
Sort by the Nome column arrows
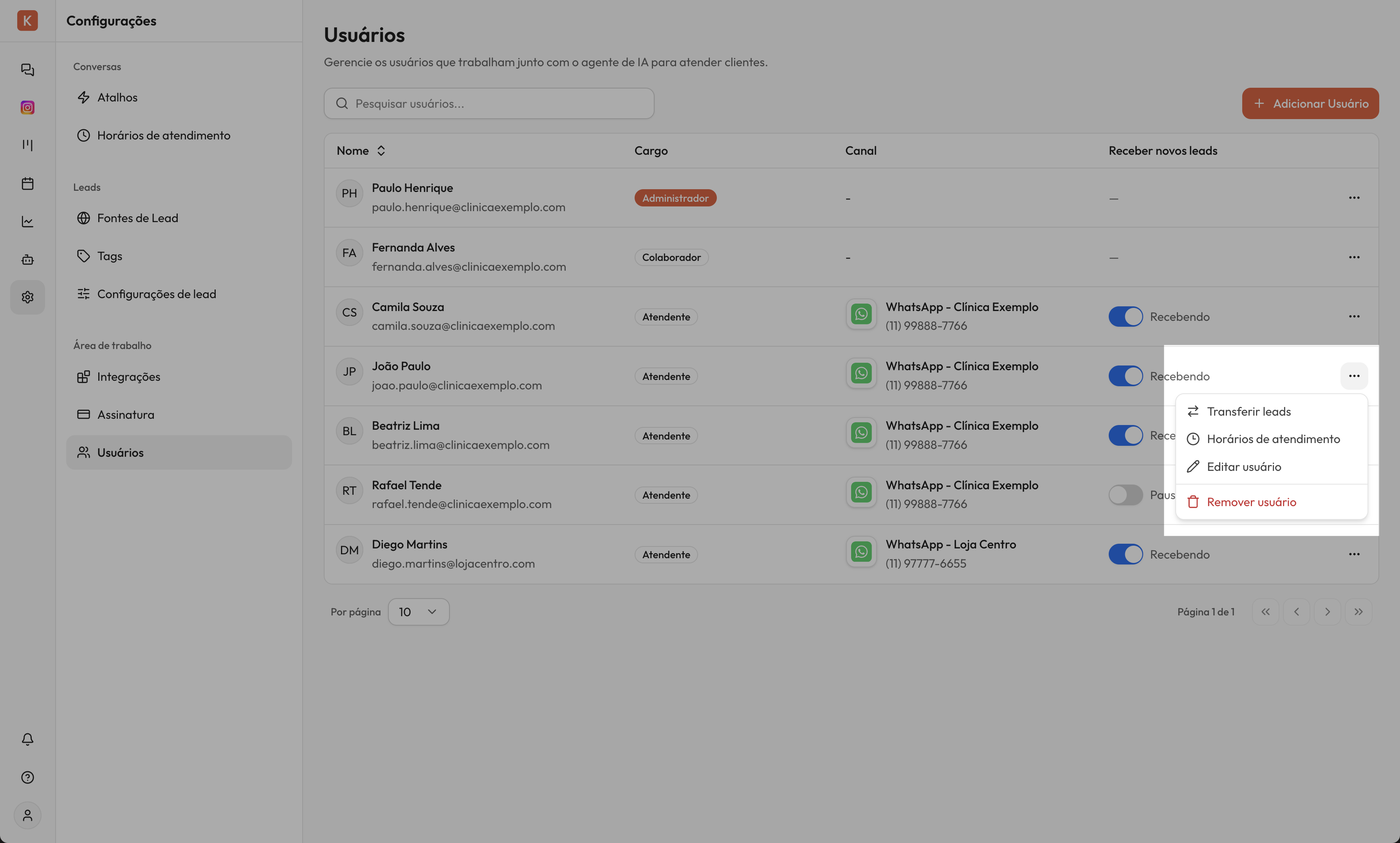click(381, 150)
